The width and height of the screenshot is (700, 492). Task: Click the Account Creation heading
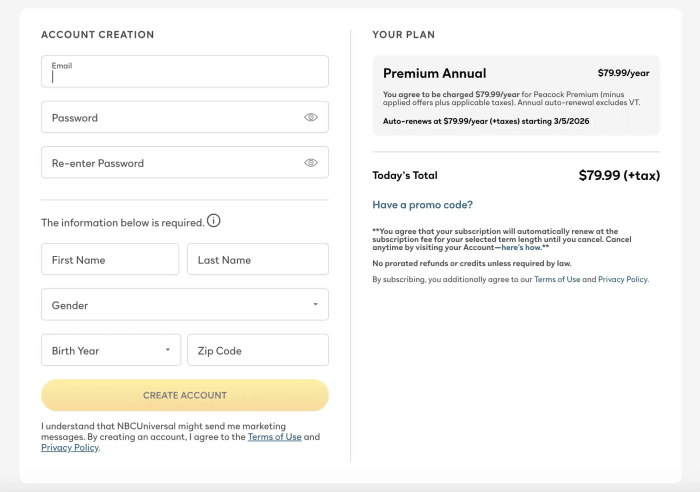coord(97,35)
